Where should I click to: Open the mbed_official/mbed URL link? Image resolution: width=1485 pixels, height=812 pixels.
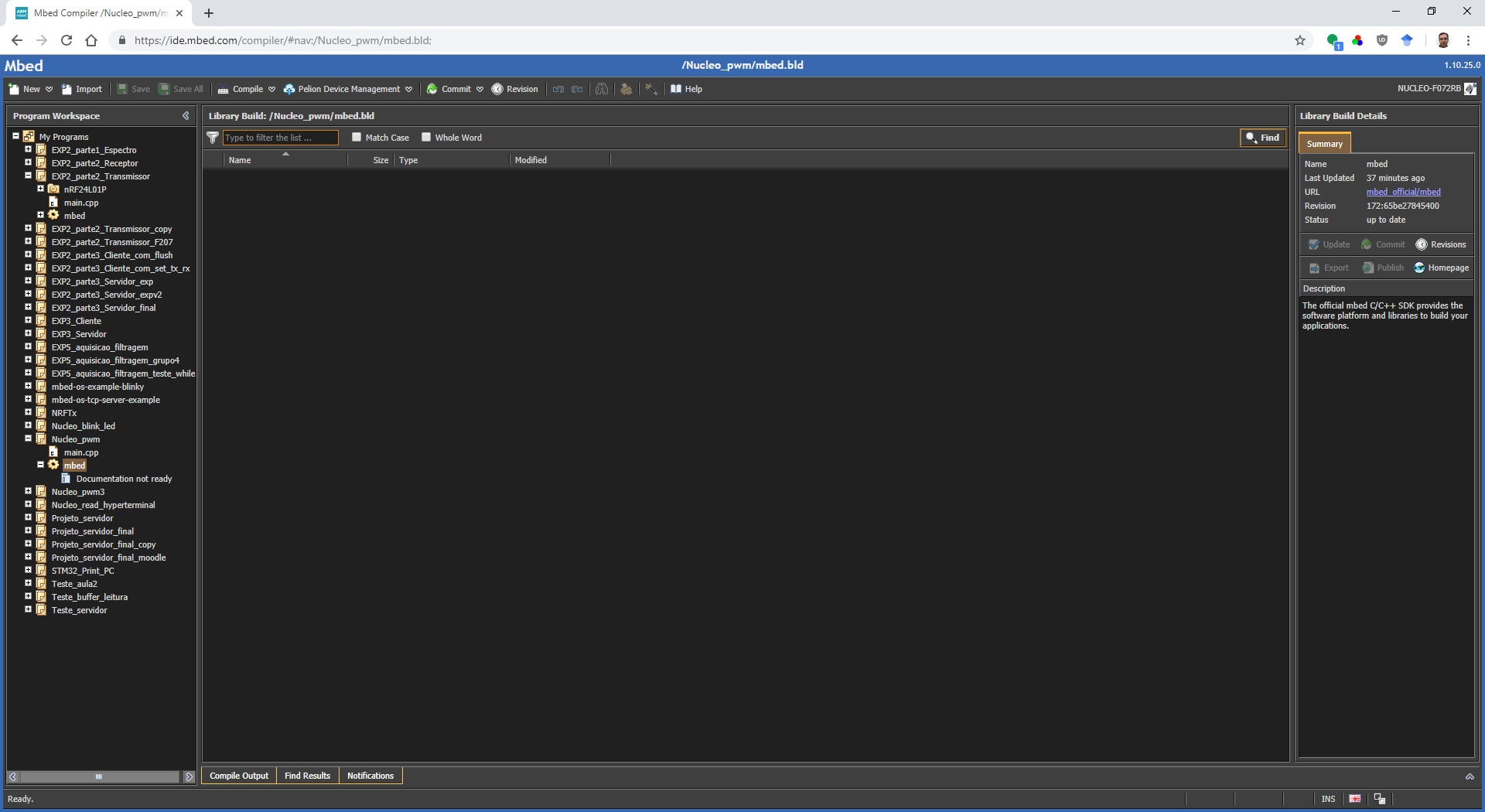(x=1403, y=192)
